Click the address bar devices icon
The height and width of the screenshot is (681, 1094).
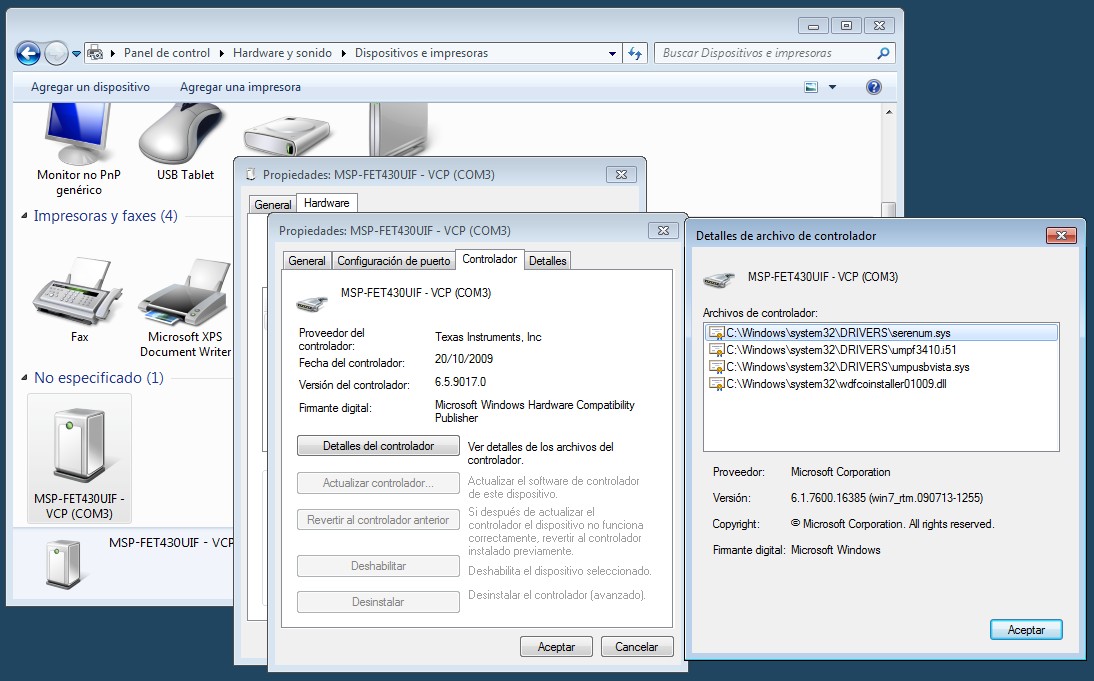click(x=96, y=53)
